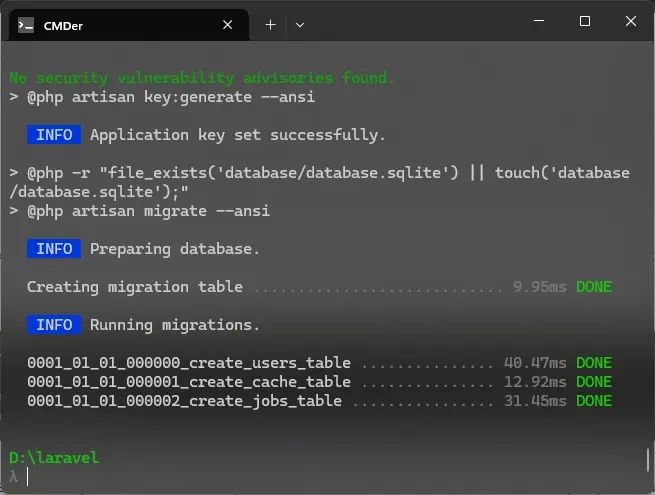Click INFO badge beside 'Application key set successfully'
The height and width of the screenshot is (495, 655).
pyautogui.click(x=54, y=135)
